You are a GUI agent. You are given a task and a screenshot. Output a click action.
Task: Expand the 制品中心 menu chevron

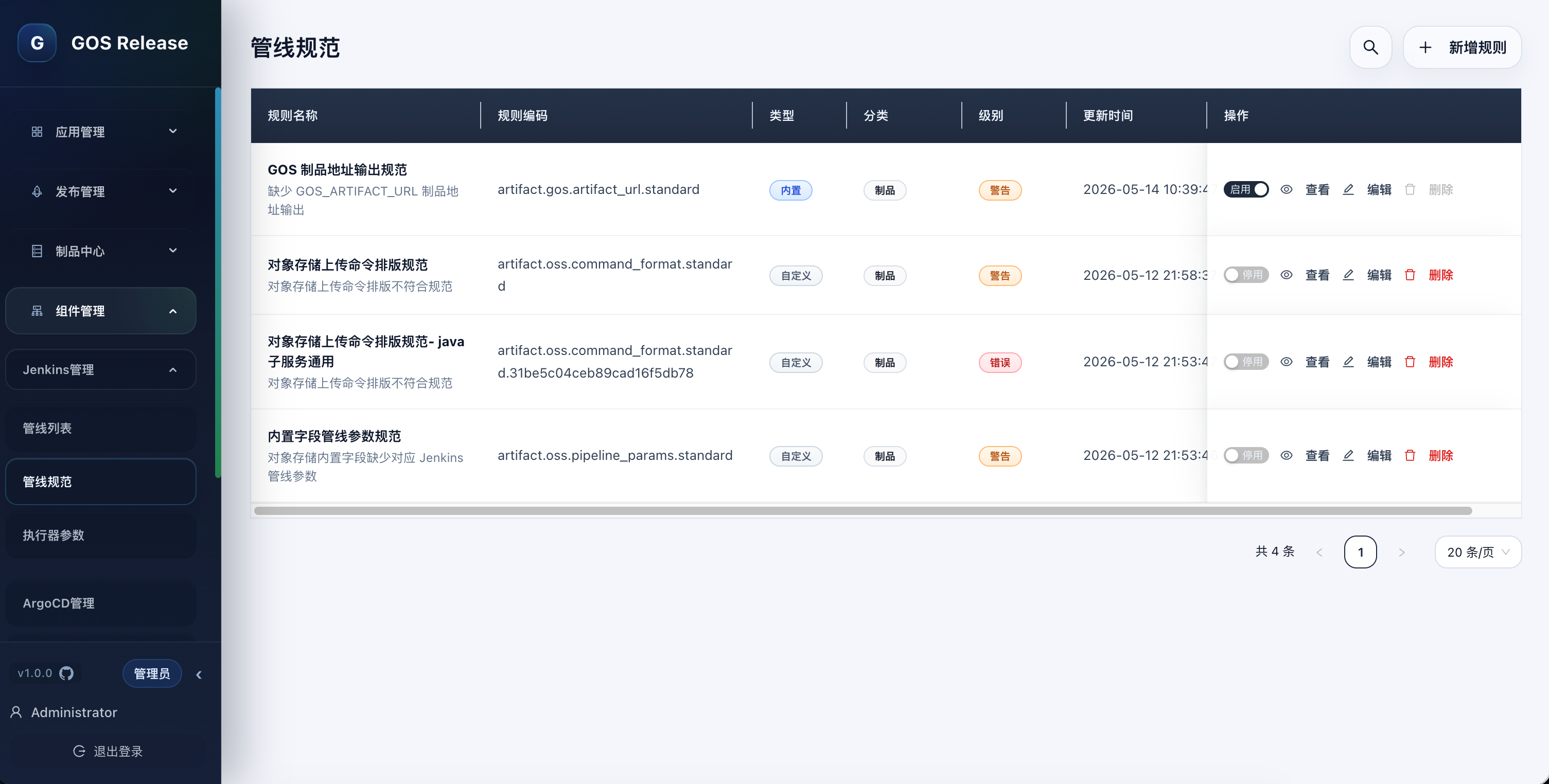pos(173,250)
